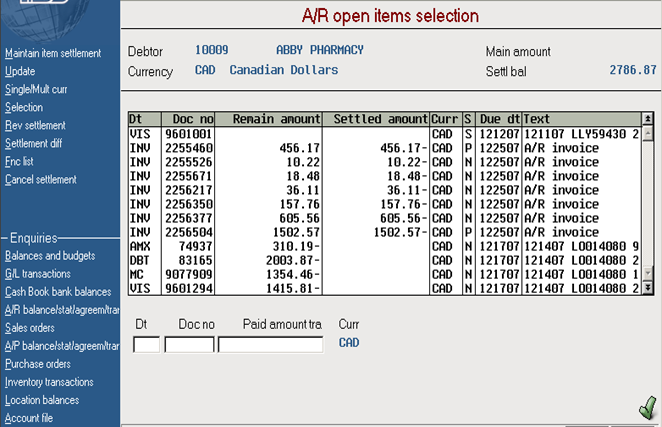The image size is (662, 427).
Task: Select the MC 9077909 row
Action: pos(385,275)
